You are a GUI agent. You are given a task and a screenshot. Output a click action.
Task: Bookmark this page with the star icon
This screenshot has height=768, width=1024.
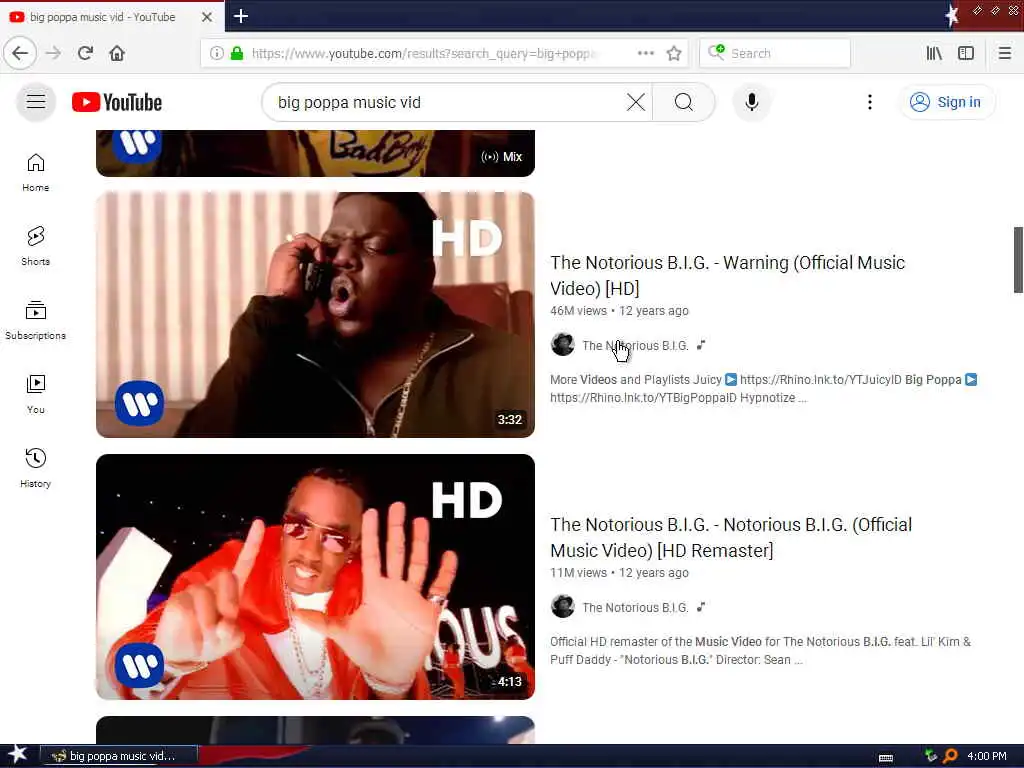[674, 53]
